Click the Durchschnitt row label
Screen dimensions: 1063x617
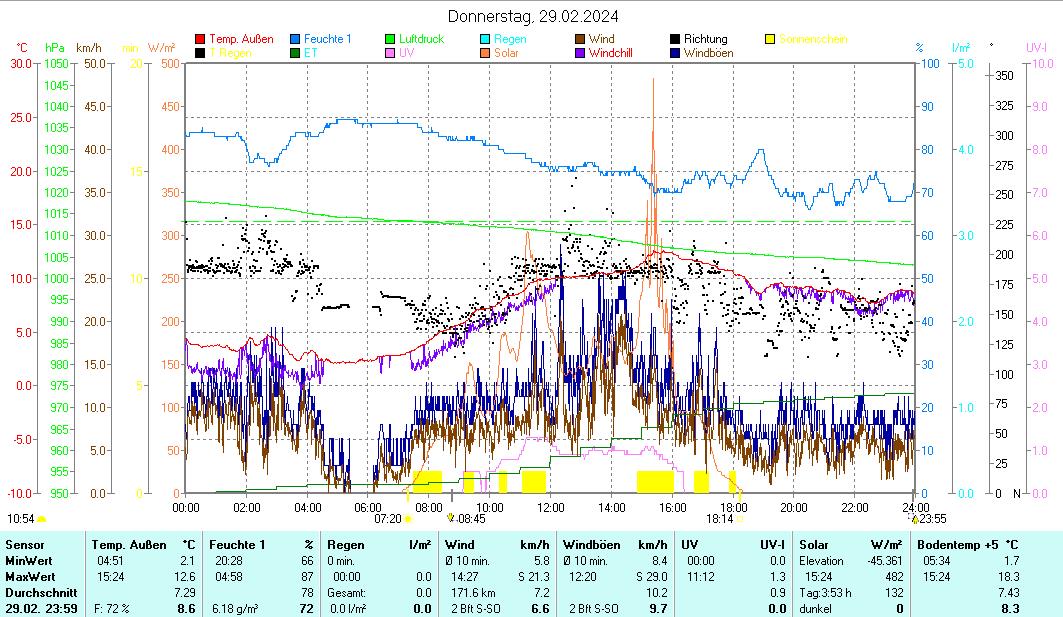point(41,593)
